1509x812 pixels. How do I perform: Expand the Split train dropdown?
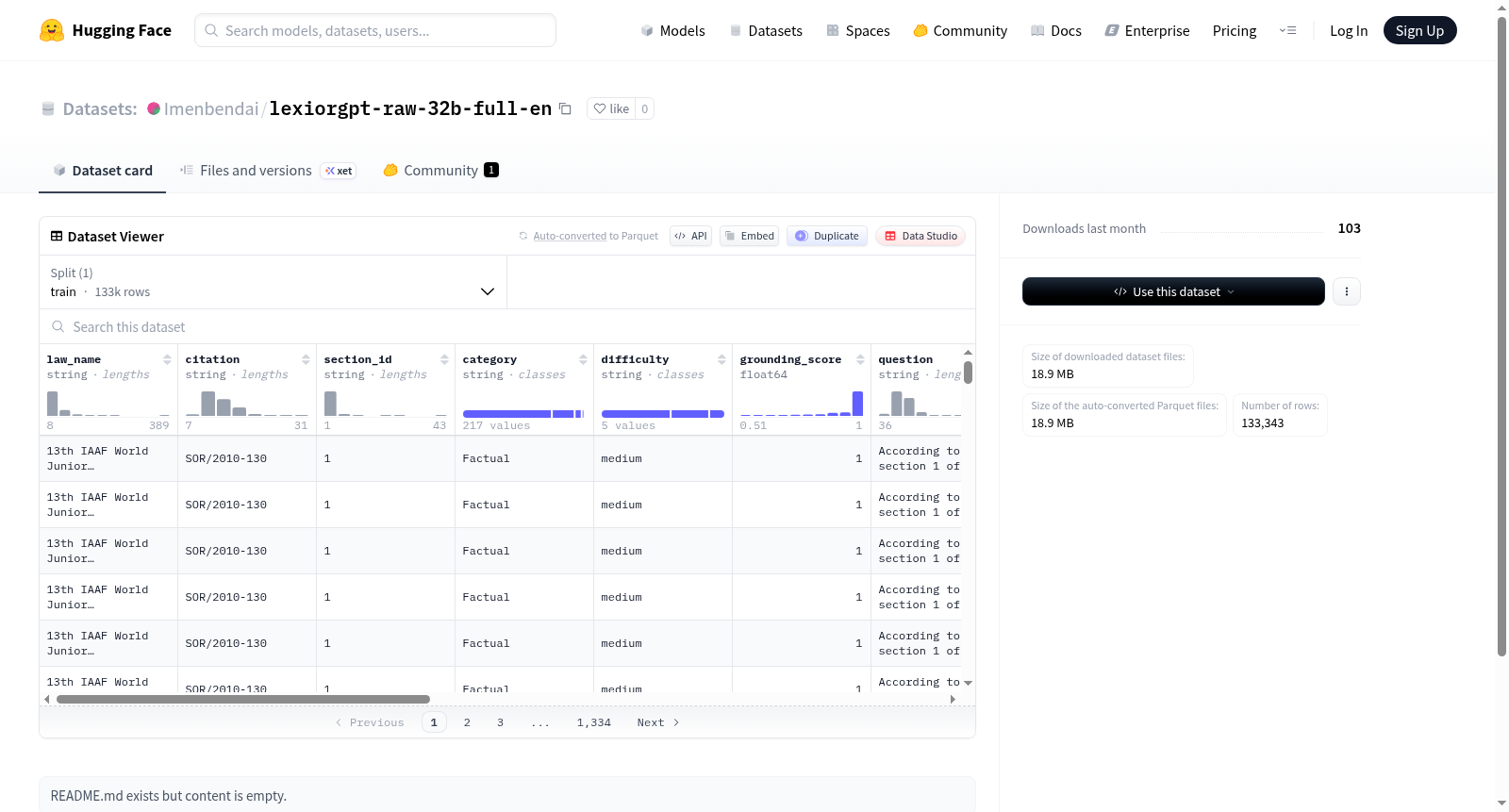273,282
